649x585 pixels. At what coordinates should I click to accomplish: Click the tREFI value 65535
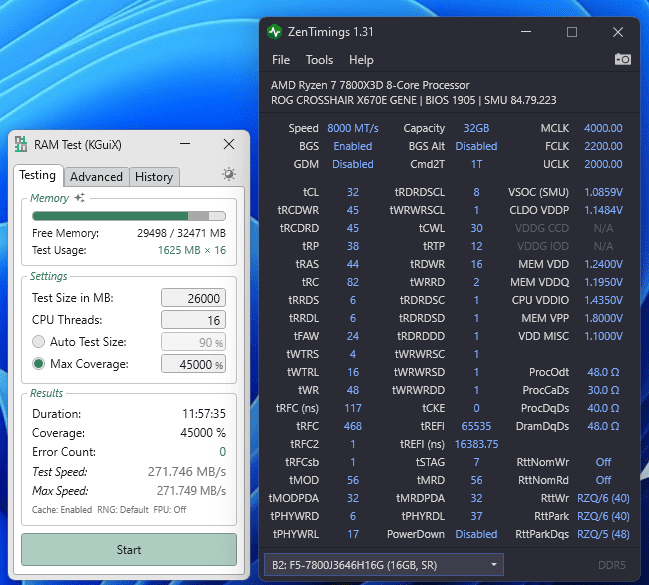(476, 426)
